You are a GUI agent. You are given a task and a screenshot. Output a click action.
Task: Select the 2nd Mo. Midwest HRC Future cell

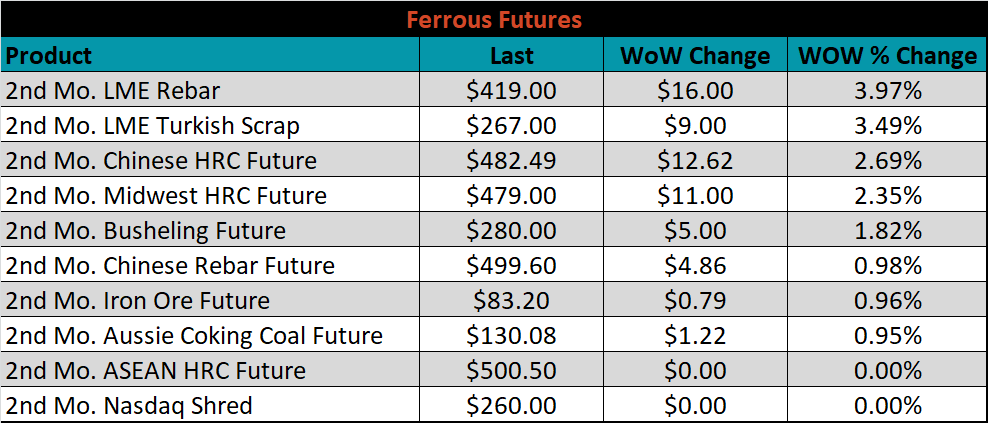[x=210, y=195]
